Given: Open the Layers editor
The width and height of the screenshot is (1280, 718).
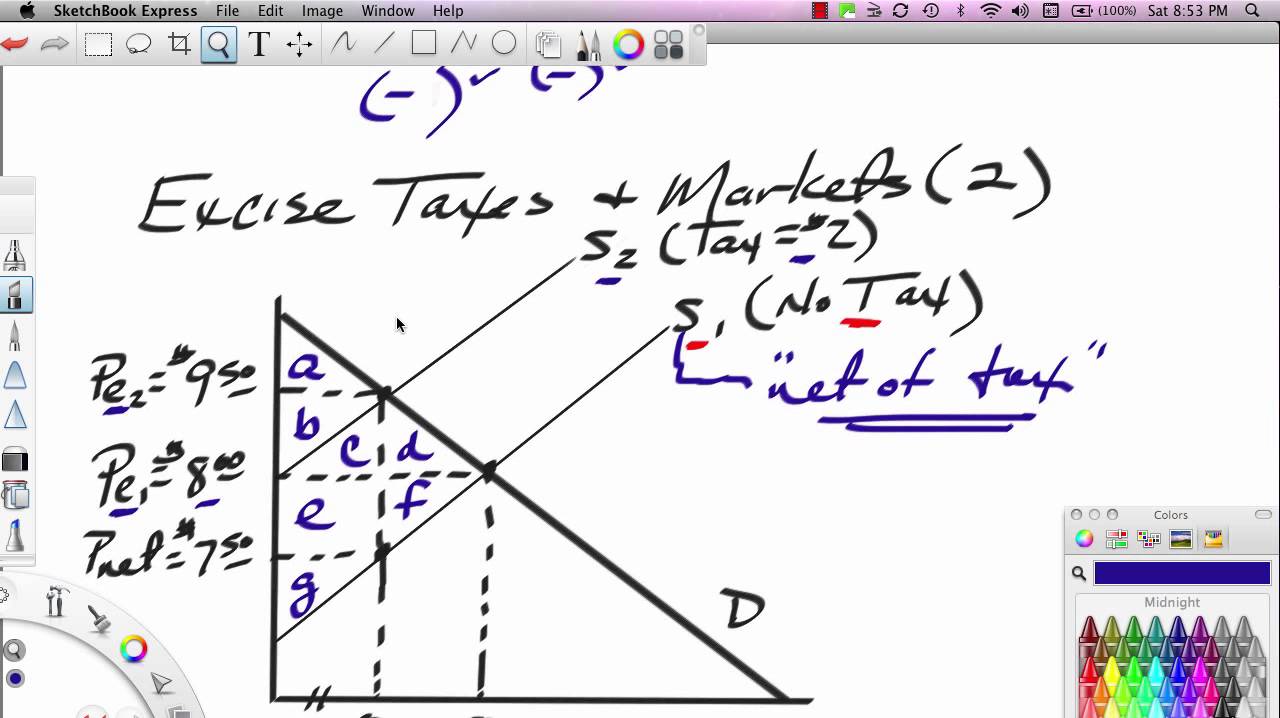Looking at the screenshot, I should pos(548,44).
